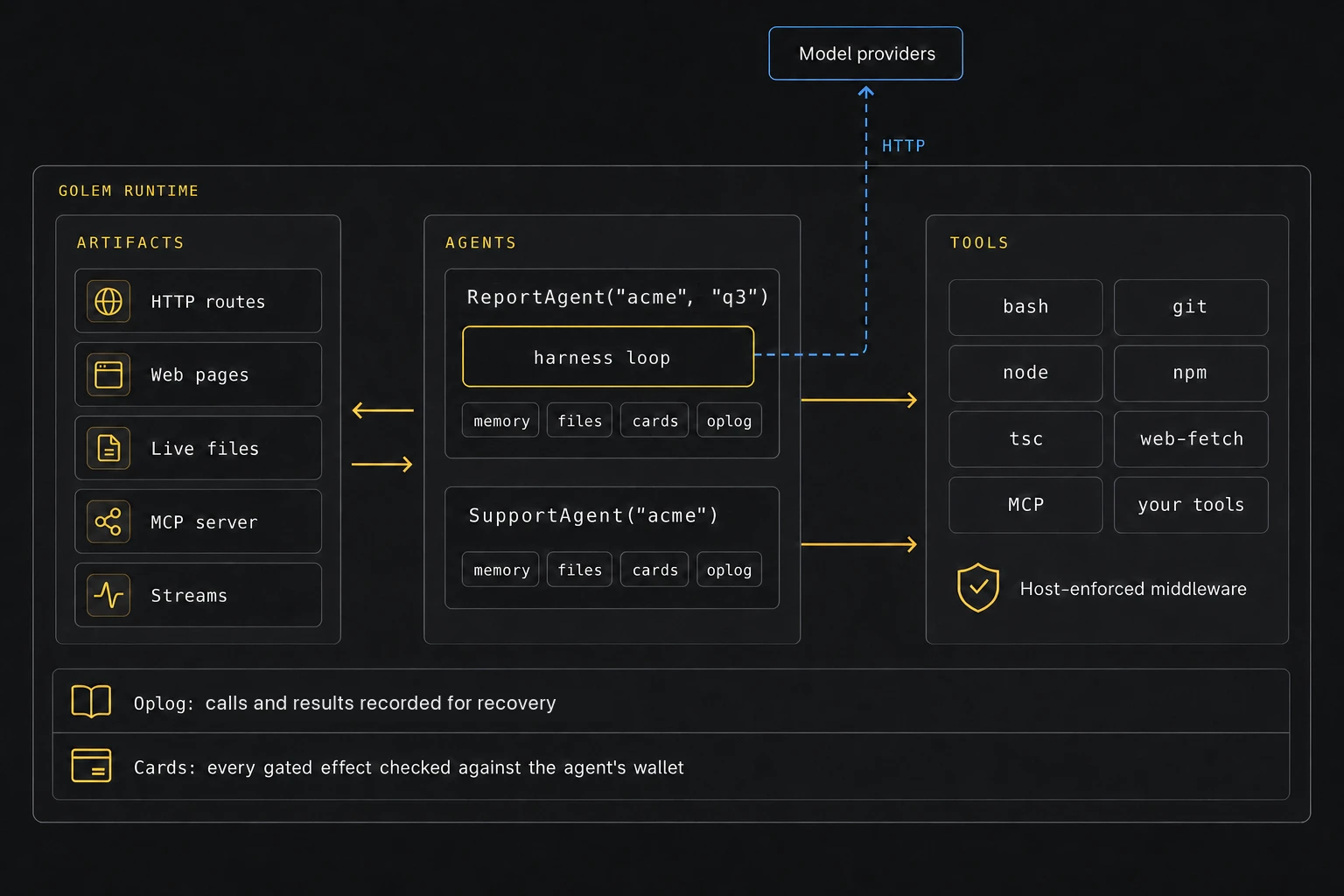Click the ARTIFACTS panel heading

(130, 242)
